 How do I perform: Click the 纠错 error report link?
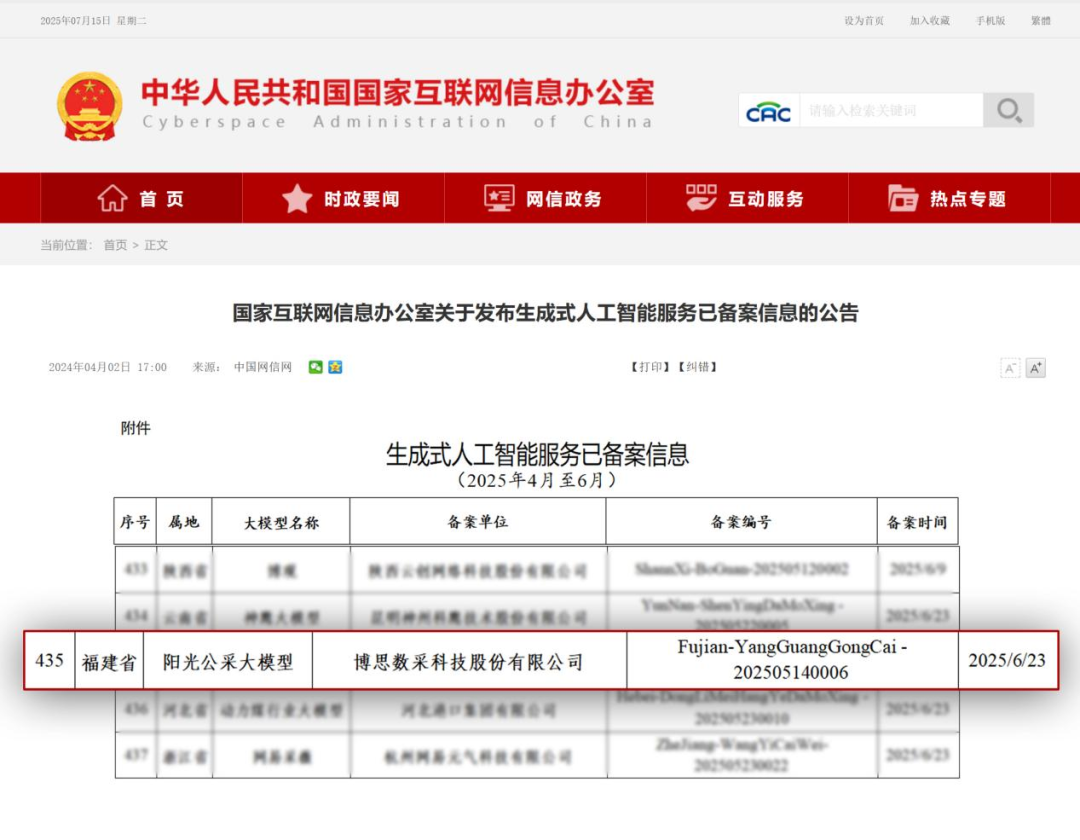coord(699,367)
